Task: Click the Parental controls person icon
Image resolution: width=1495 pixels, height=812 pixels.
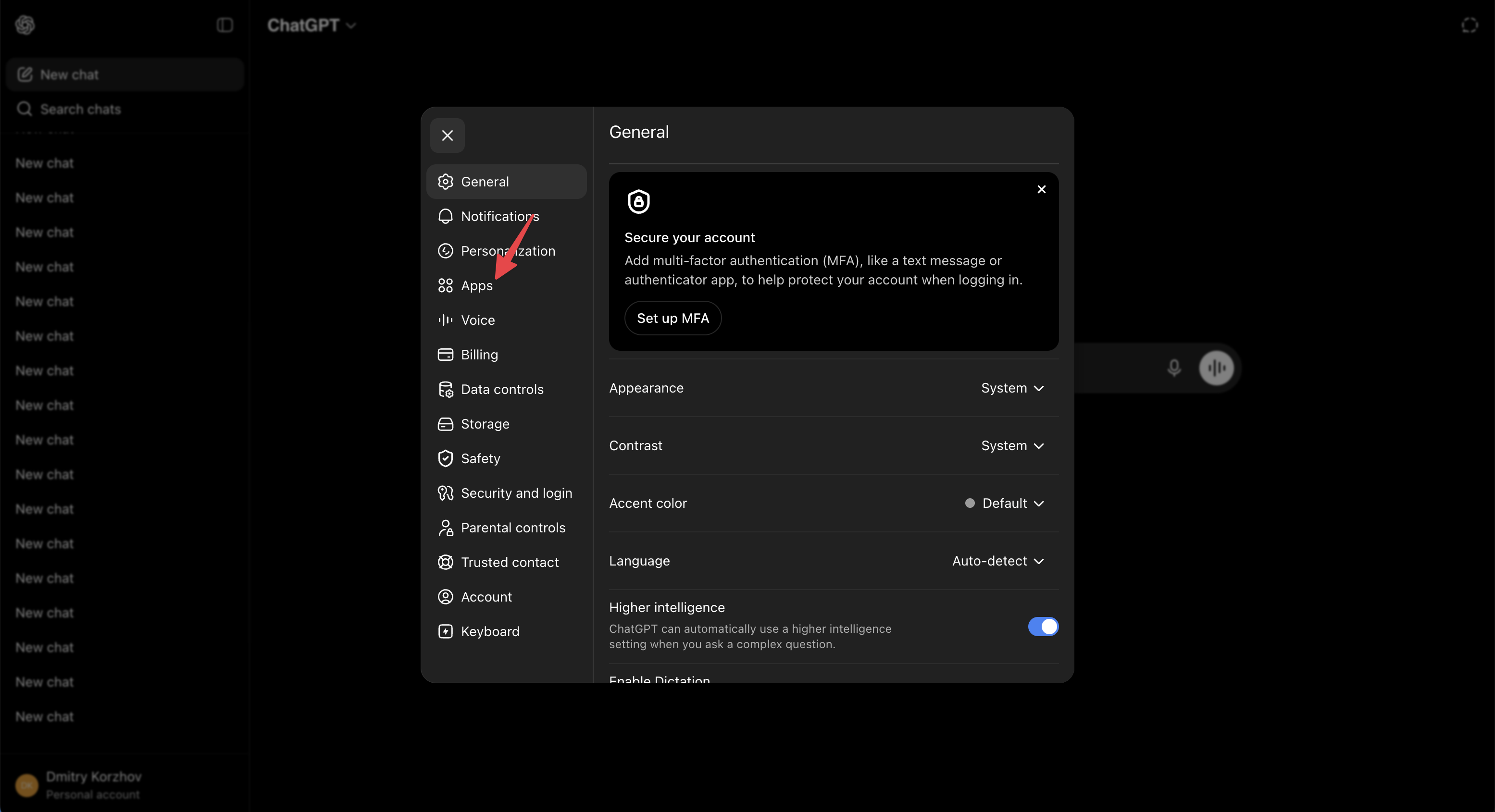Action: [445, 528]
